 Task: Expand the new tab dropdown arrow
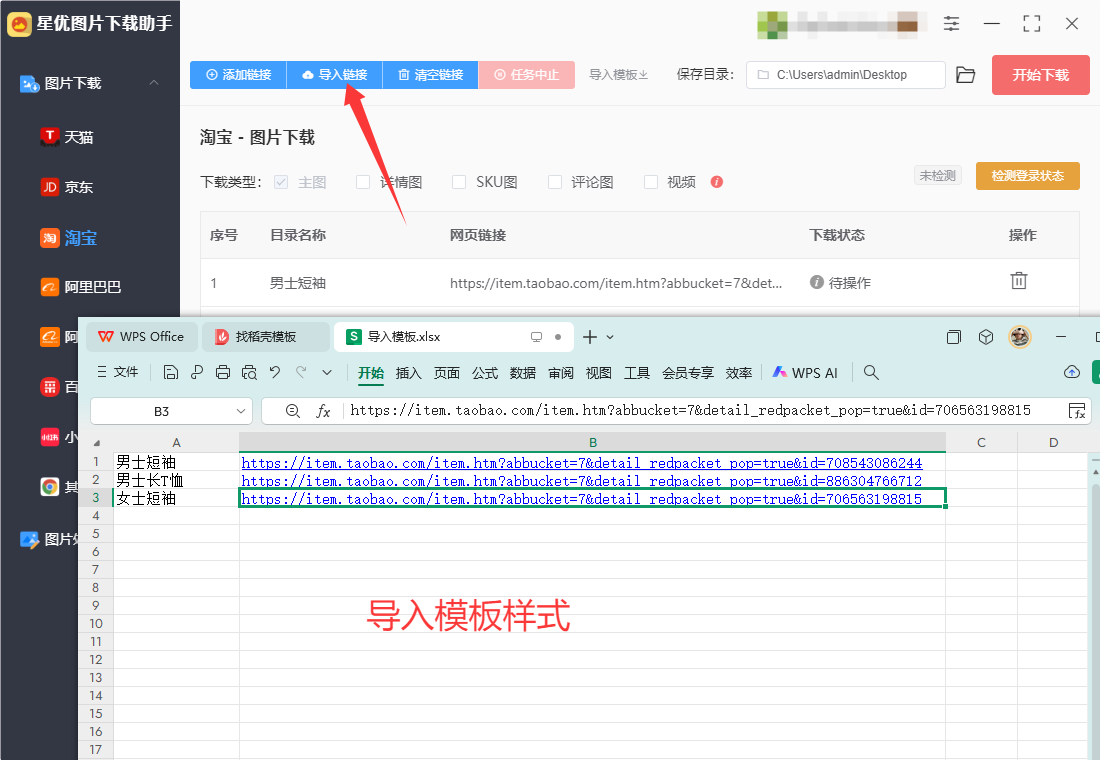(610, 337)
